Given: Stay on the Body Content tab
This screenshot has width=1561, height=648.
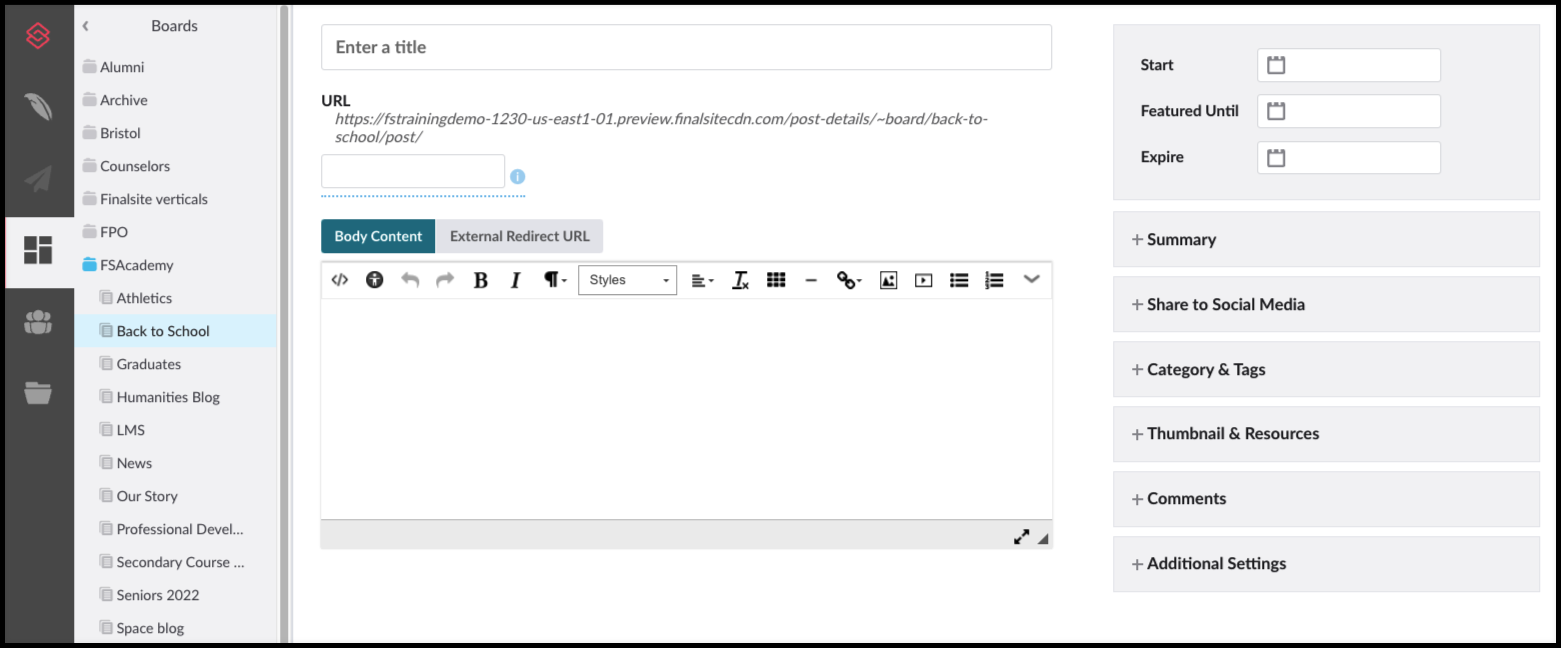Looking at the screenshot, I should (377, 236).
